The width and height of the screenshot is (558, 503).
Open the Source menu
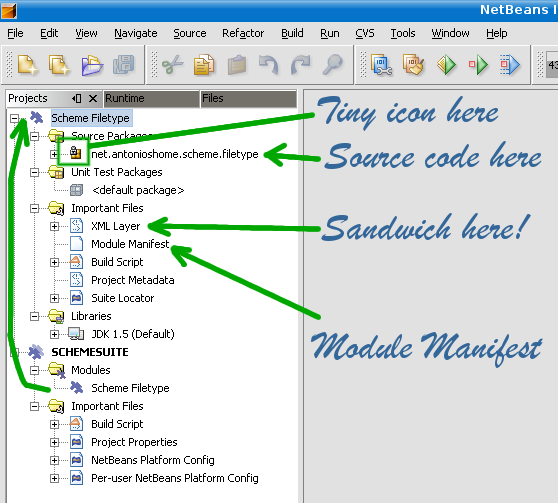click(190, 33)
